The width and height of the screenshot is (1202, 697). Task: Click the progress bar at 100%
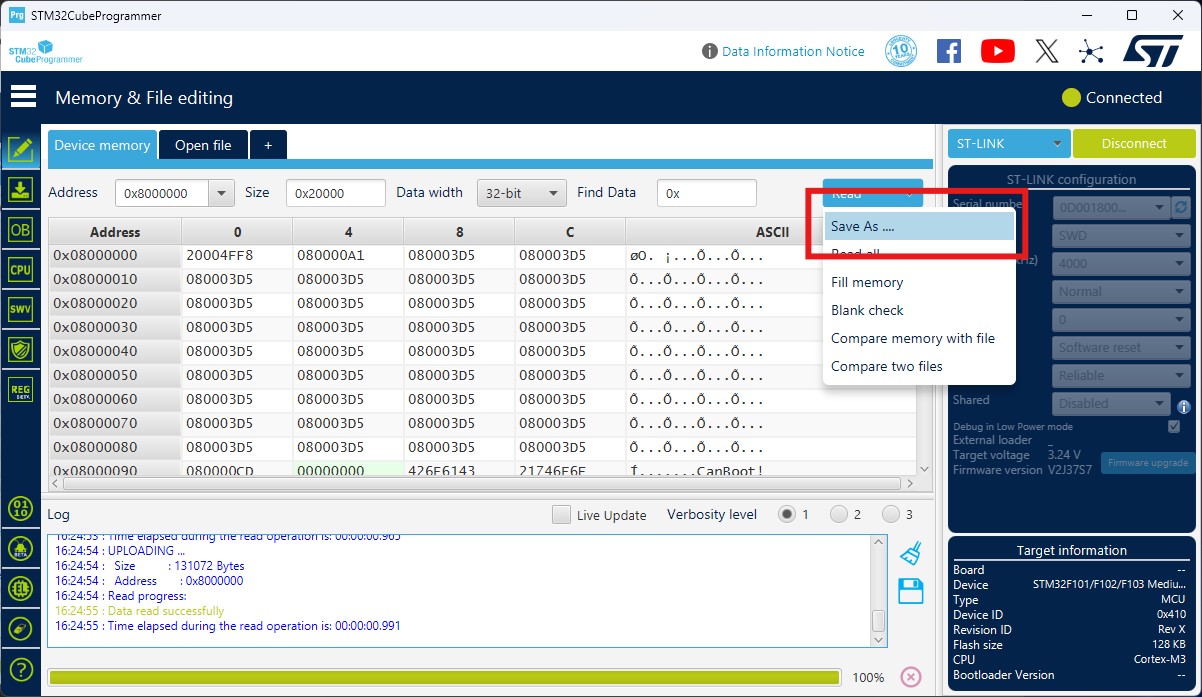[444, 677]
